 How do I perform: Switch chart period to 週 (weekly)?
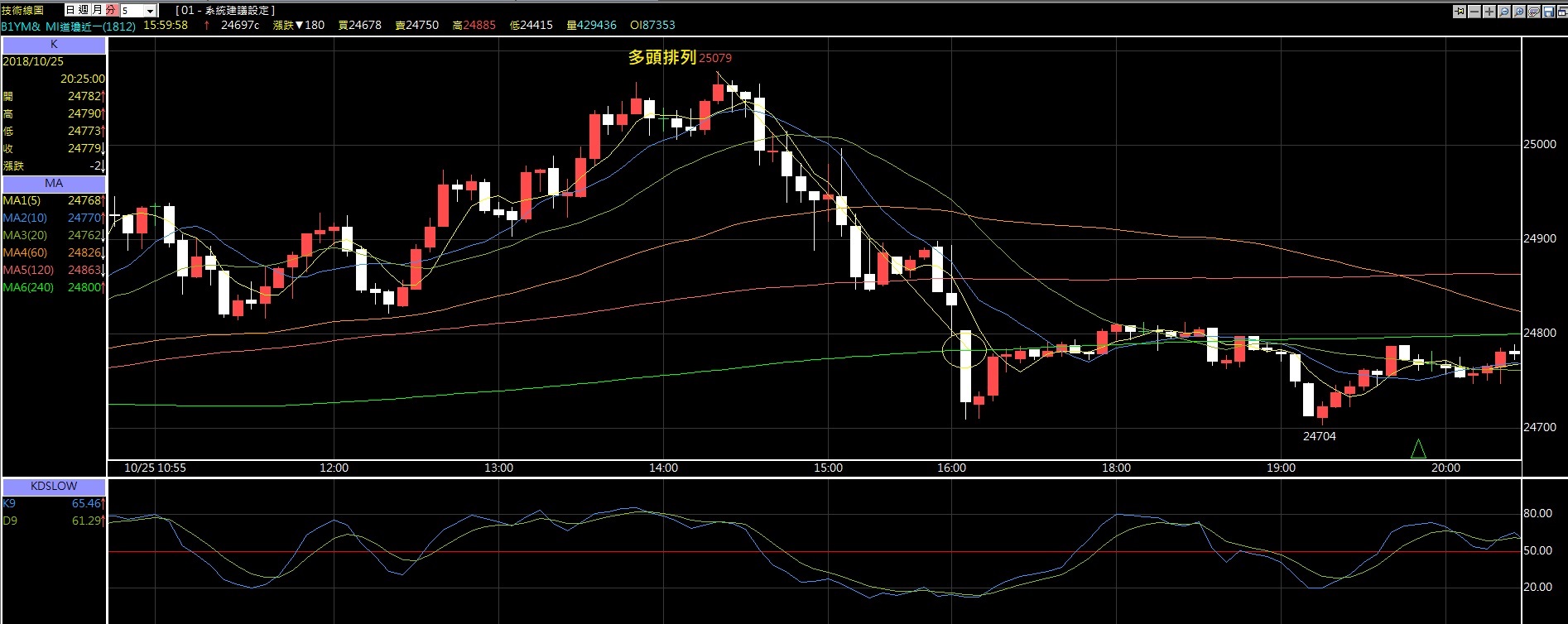tap(84, 10)
